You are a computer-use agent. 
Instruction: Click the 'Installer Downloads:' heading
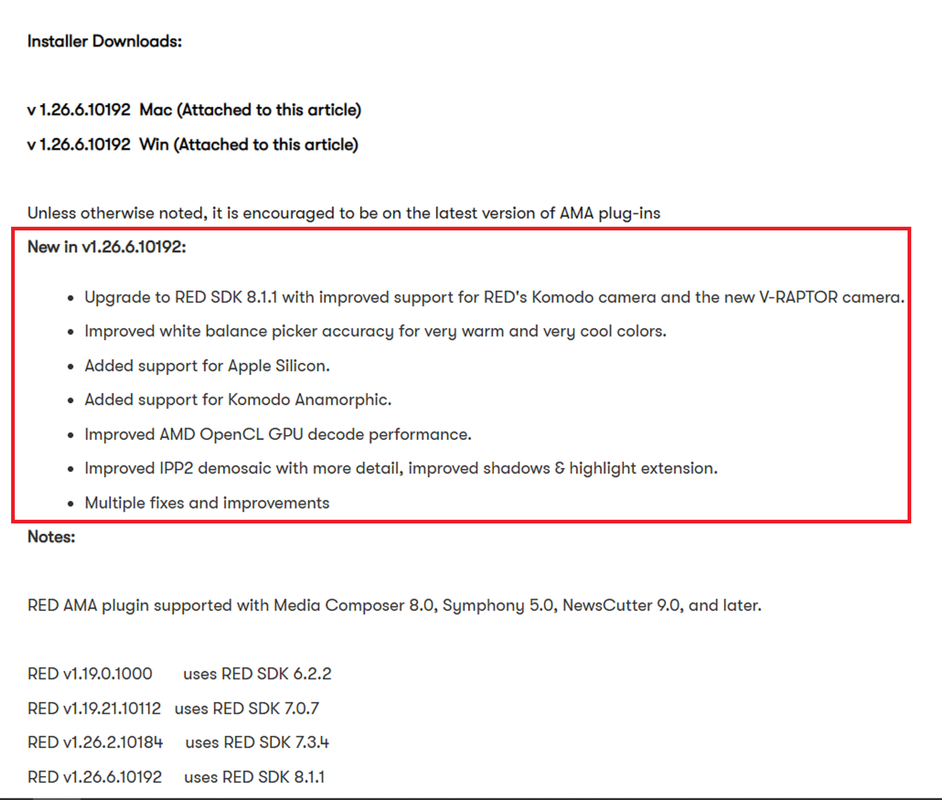click(105, 41)
